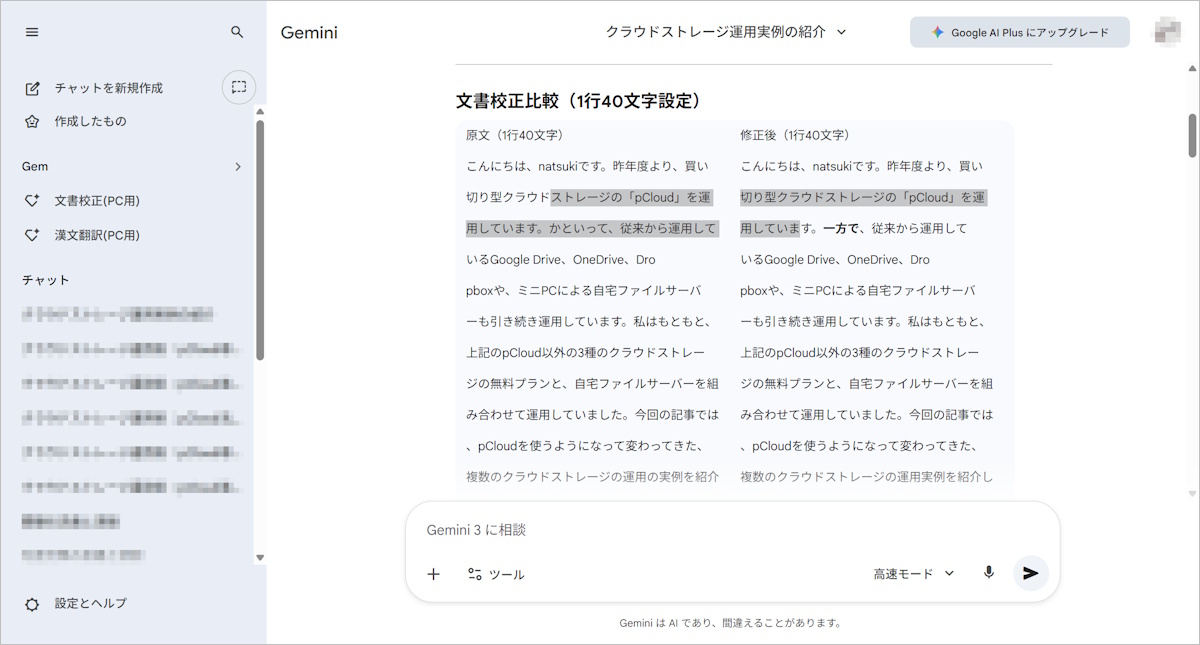The image size is (1200, 645).
Task: Open 作成したもの in the sidebar
Action: 90,121
